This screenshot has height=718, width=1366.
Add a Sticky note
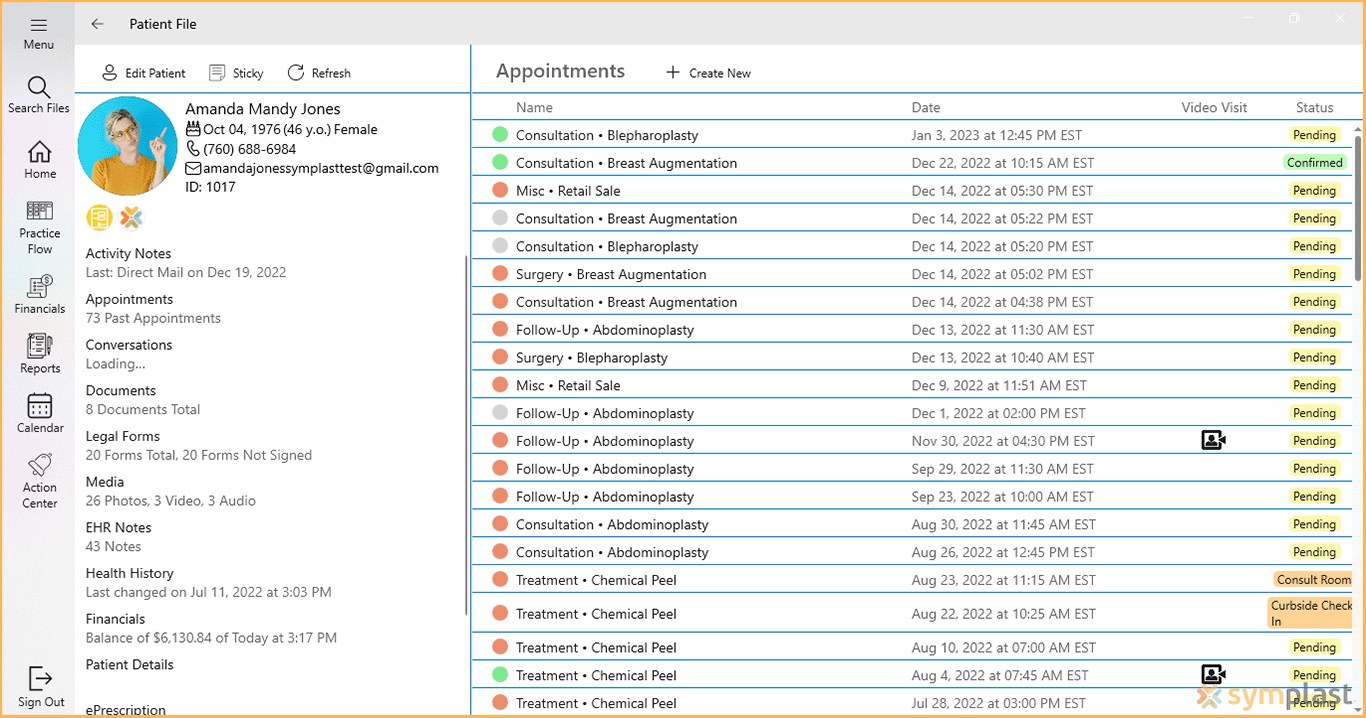236,72
